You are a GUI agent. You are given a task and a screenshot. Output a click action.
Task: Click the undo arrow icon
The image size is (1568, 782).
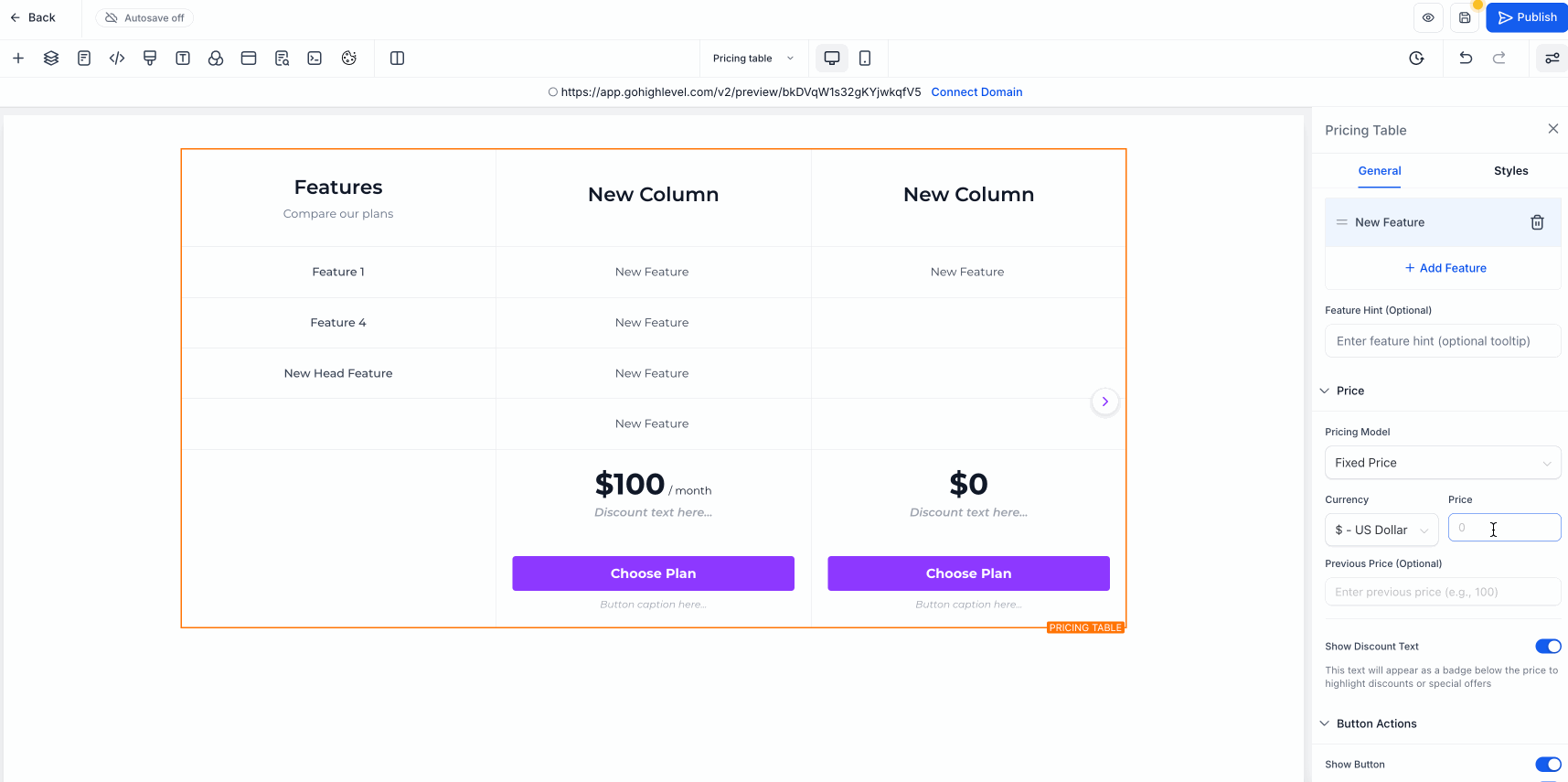click(1466, 58)
